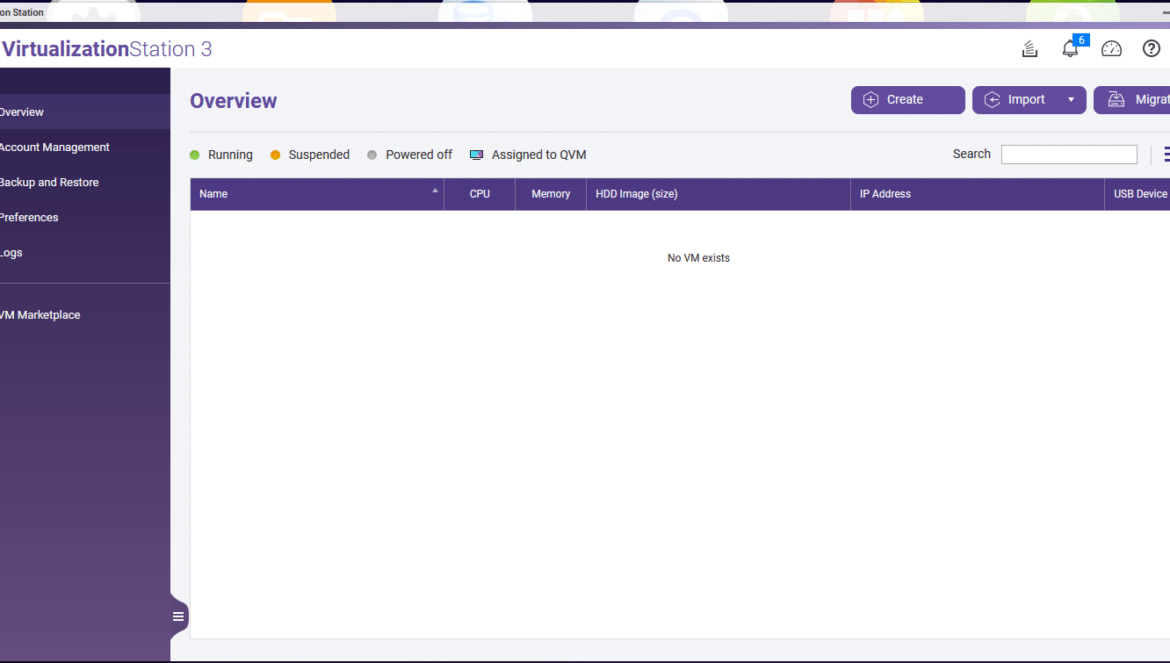Click the IP Address column header
This screenshot has width=1170, height=663.
click(977, 194)
